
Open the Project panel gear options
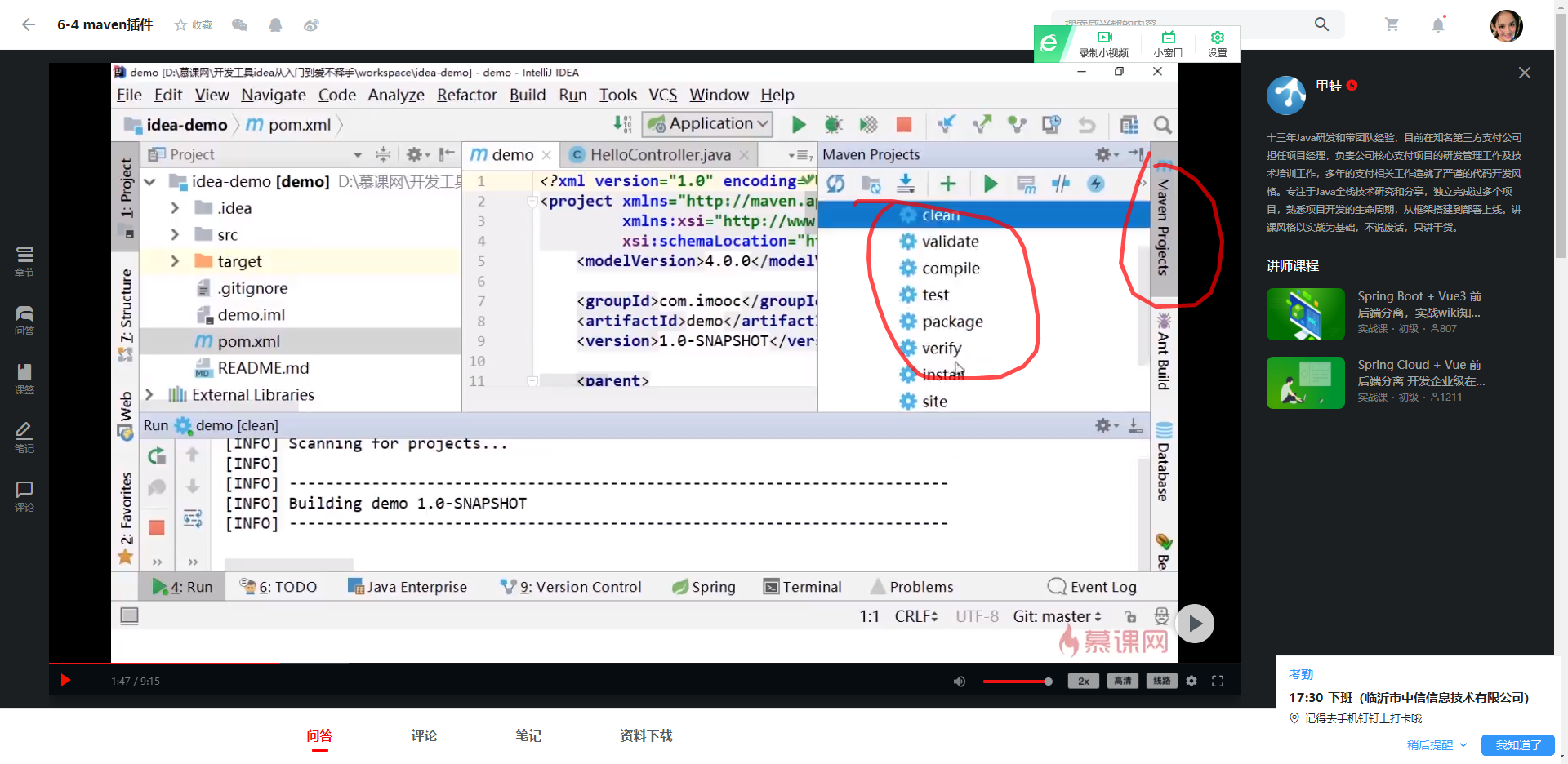pos(417,154)
